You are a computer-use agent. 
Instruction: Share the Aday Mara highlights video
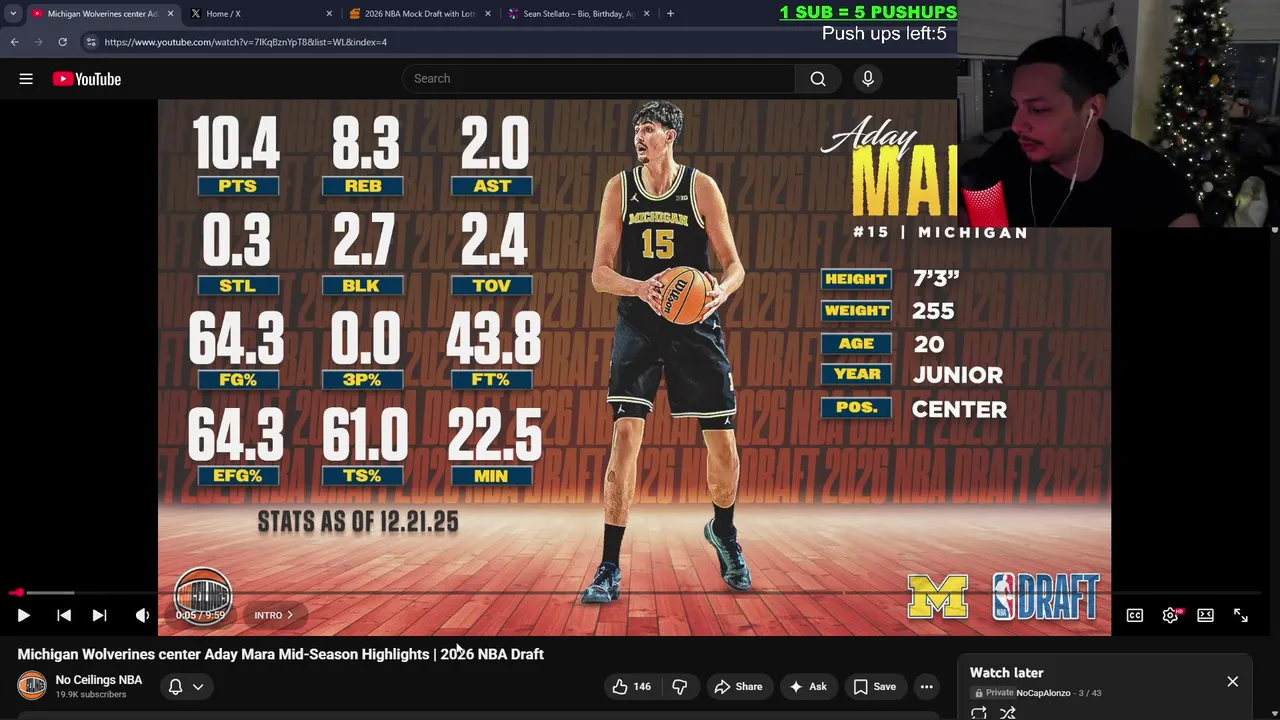(x=738, y=686)
